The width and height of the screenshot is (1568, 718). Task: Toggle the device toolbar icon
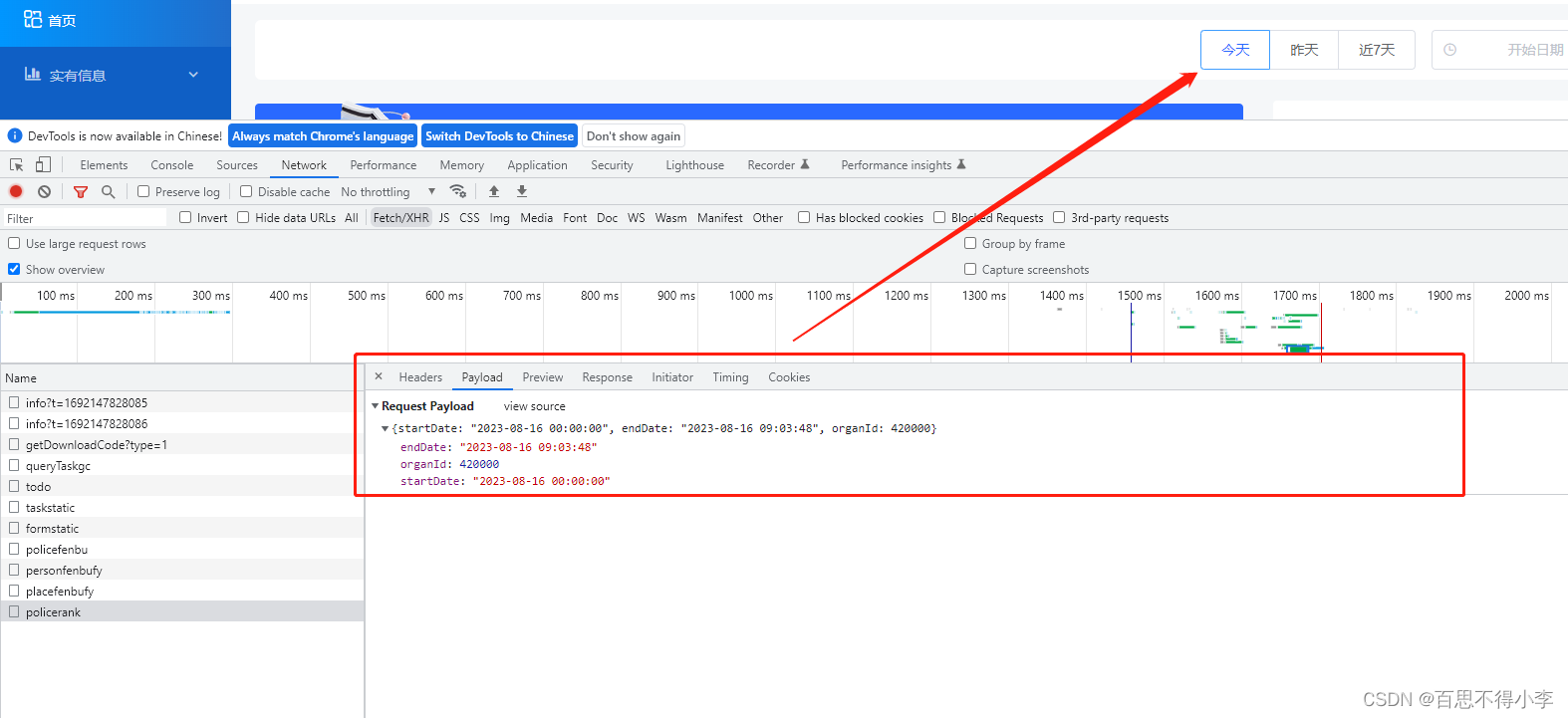[43, 165]
